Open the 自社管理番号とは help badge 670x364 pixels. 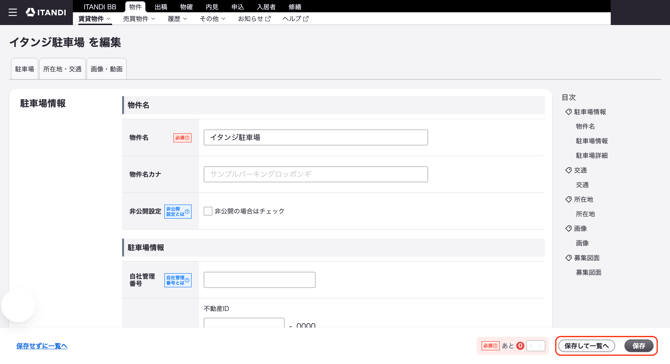(x=178, y=280)
